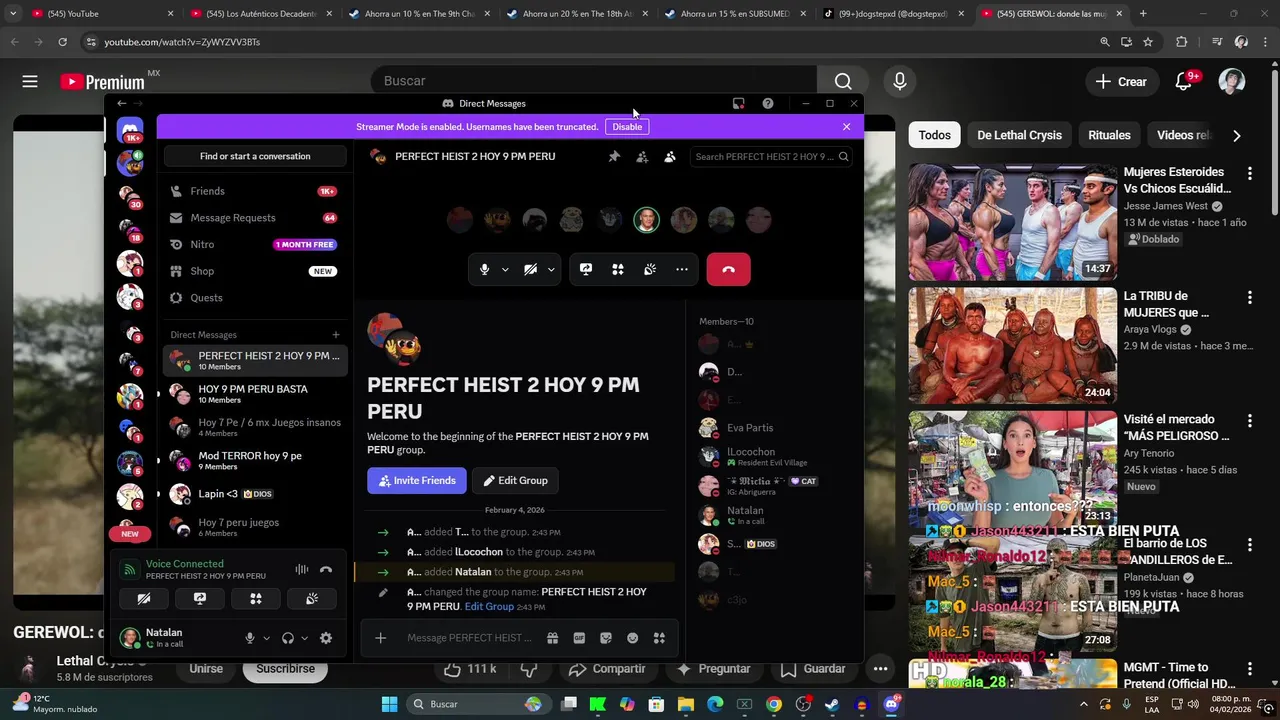The image size is (1280, 720).
Task: Mute microphone in call control bar
Action: 484,269
